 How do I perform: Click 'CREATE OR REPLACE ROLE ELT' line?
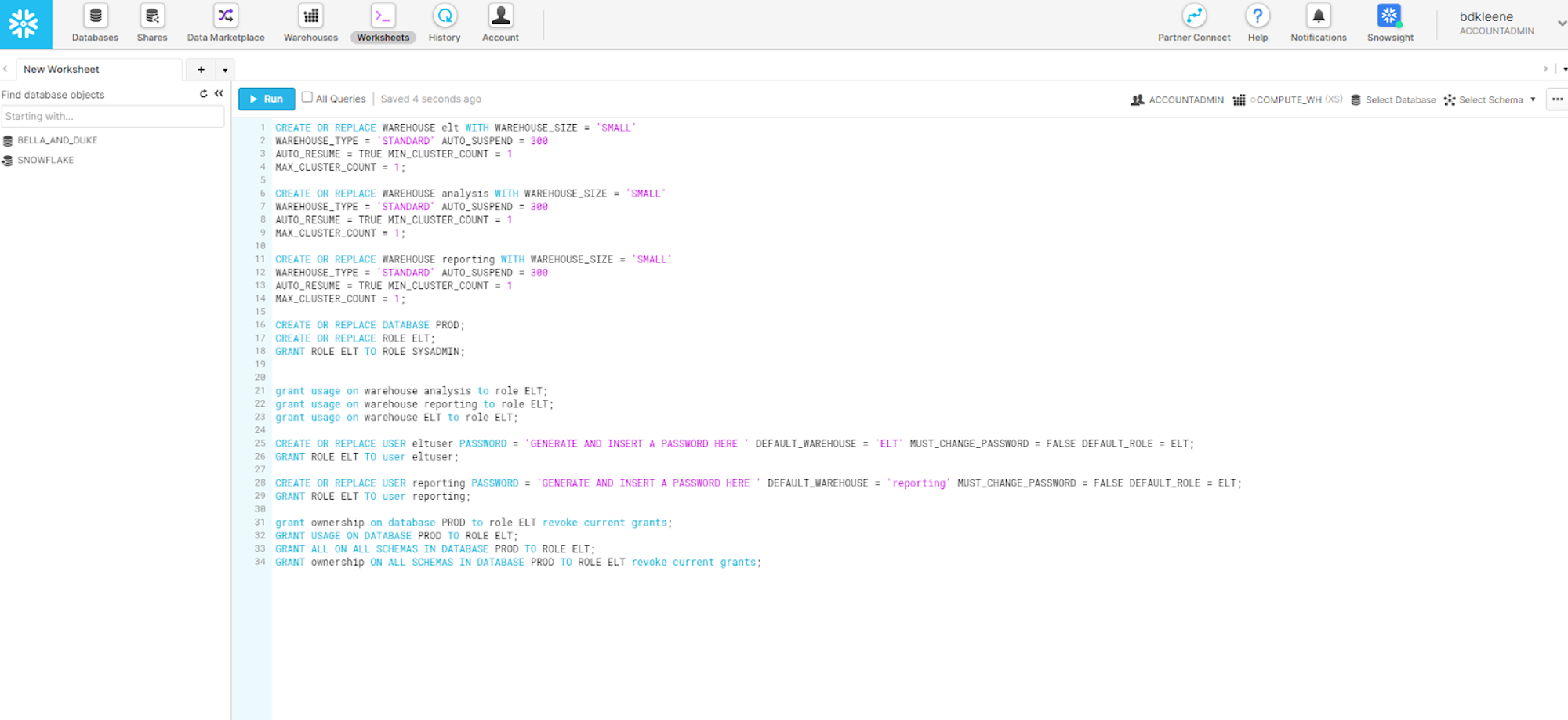355,338
